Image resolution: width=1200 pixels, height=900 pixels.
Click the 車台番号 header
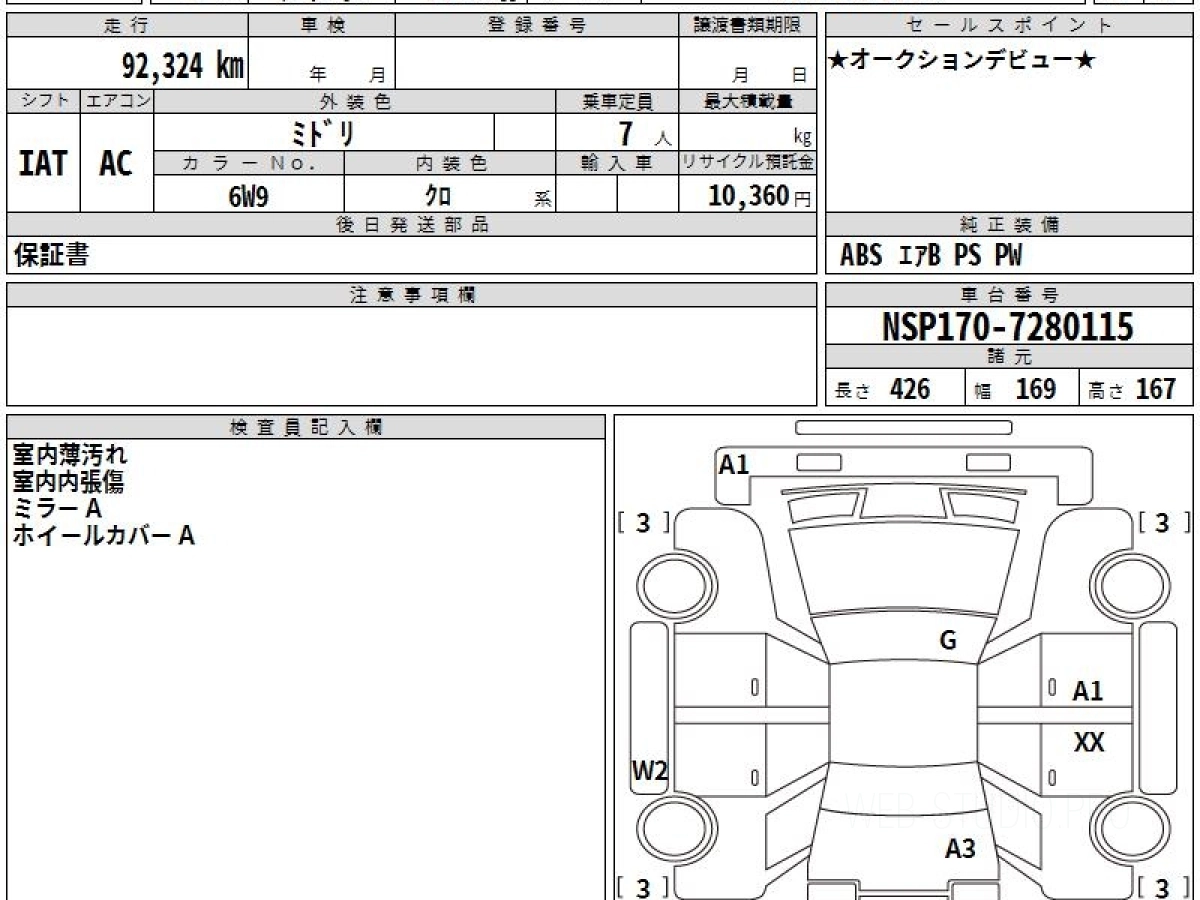[1010, 295]
